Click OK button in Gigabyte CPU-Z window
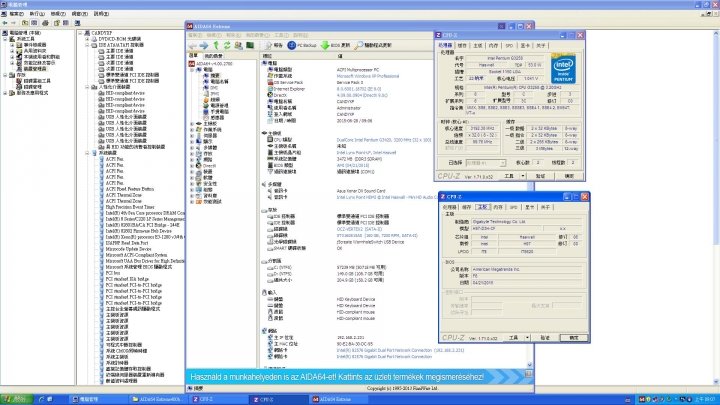The image size is (720, 405). click(x=574, y=338)
